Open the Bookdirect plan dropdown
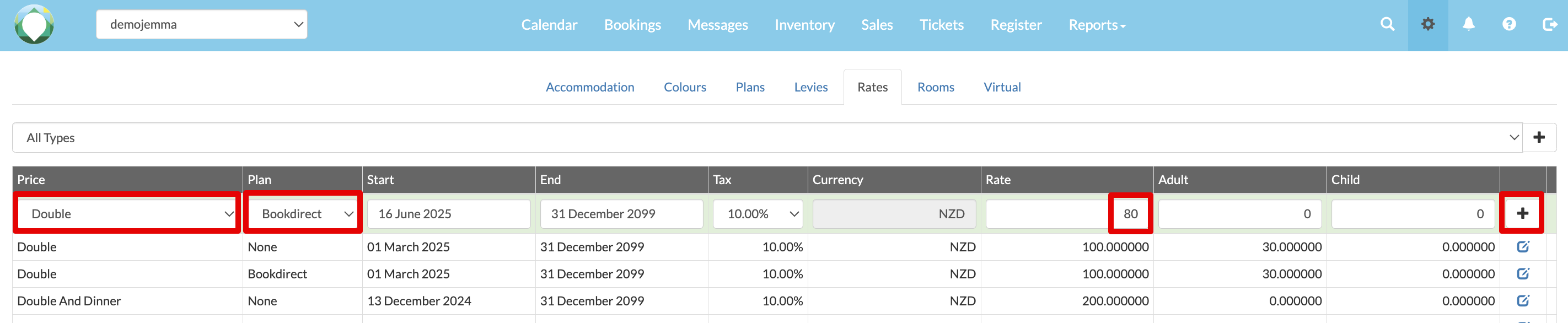 coord(303,213)
